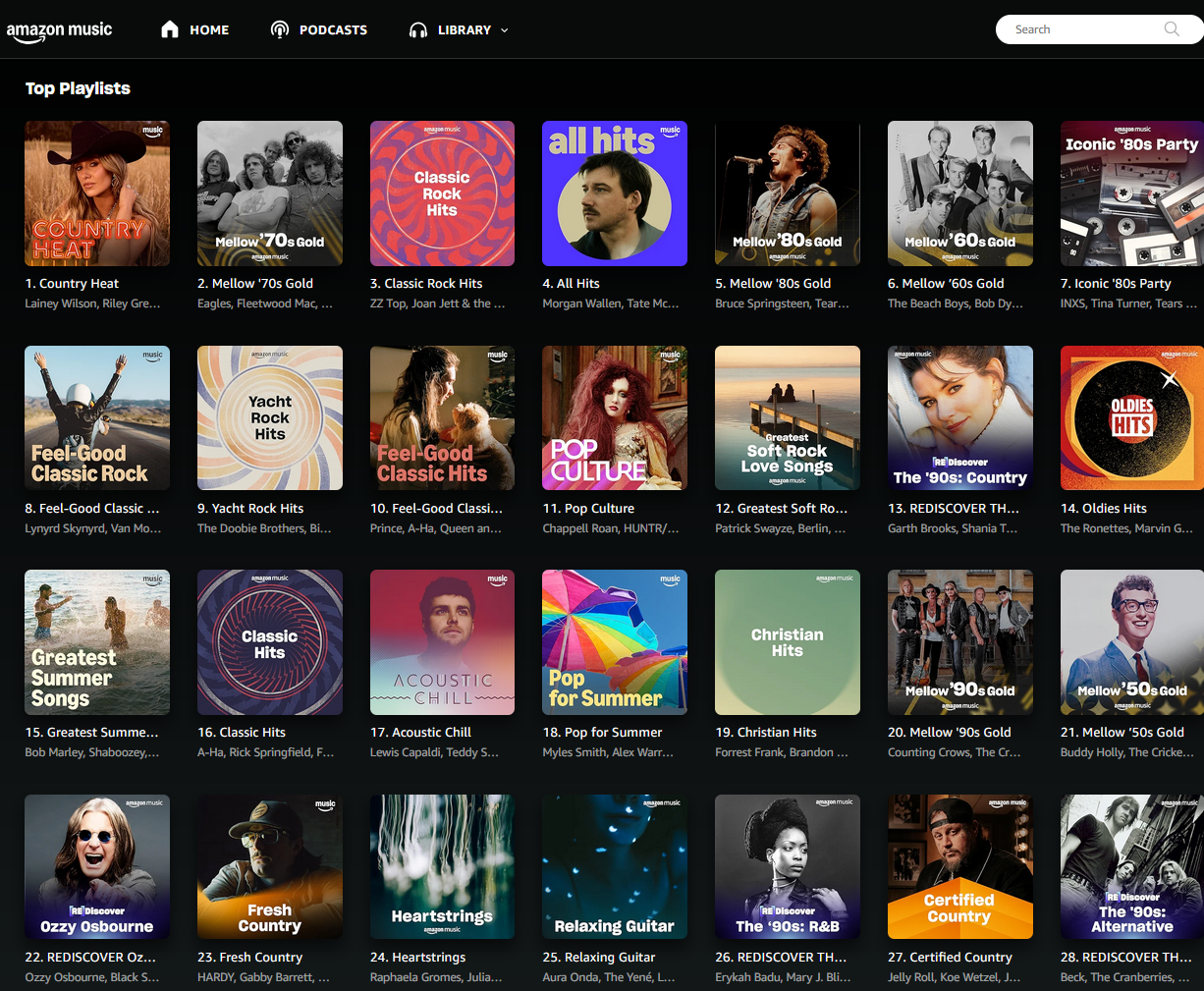Open Mellow '80s Gold cover art

click(x=788, y=193)
